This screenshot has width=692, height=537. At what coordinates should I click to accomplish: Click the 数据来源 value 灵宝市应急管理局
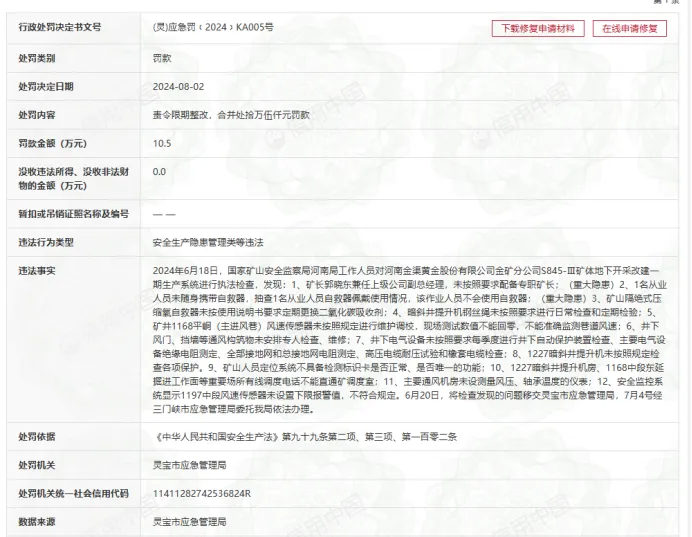coord(189,522)
